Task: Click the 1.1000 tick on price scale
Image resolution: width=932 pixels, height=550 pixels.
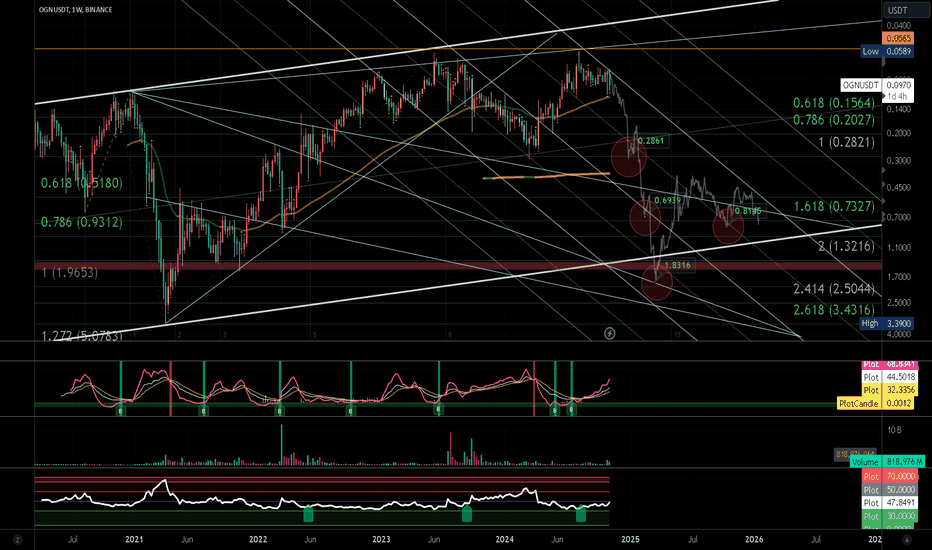Action: point(898,247)
